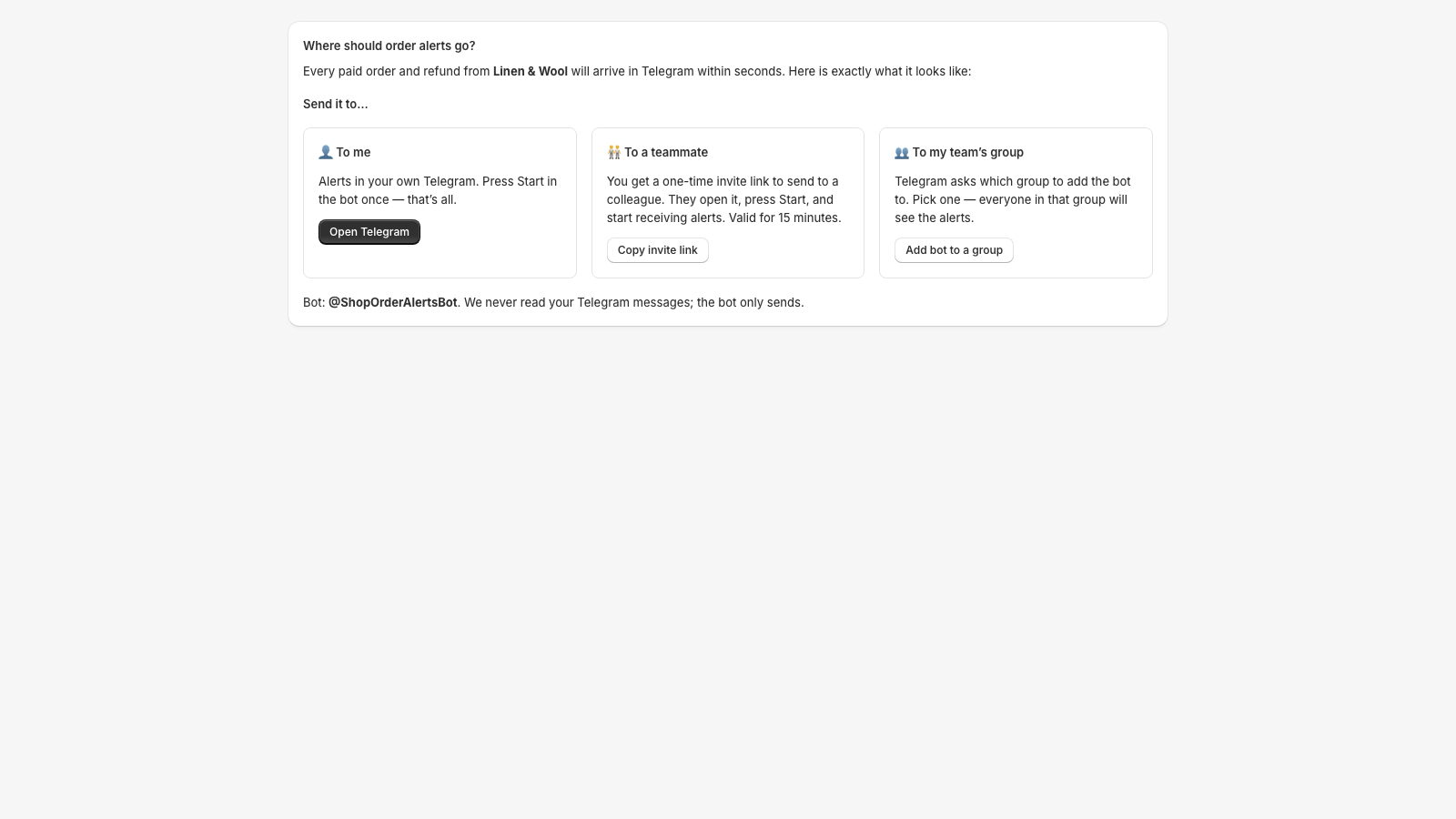1456x819 pixels.
Task: Select the 'To a teammate' card heading
Action: click(x=666, y=152)
